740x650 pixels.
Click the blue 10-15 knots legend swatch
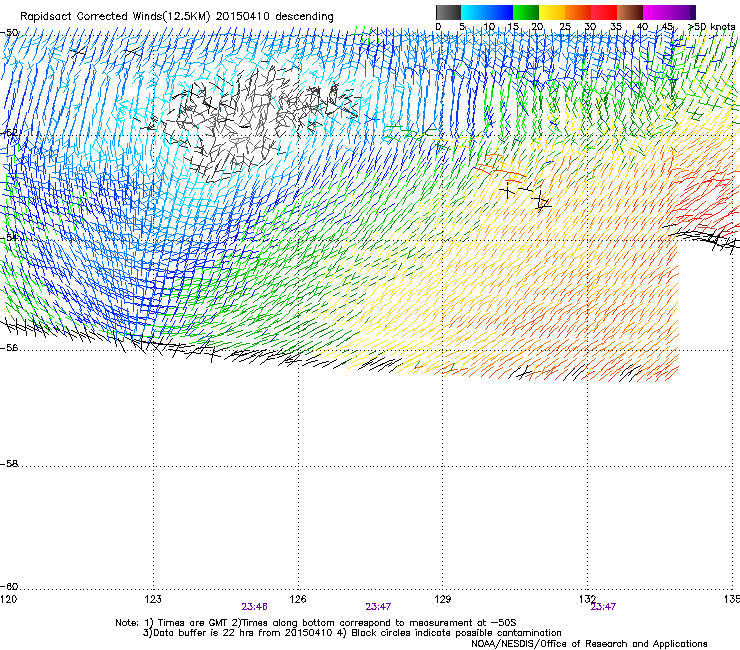[500, 12]
